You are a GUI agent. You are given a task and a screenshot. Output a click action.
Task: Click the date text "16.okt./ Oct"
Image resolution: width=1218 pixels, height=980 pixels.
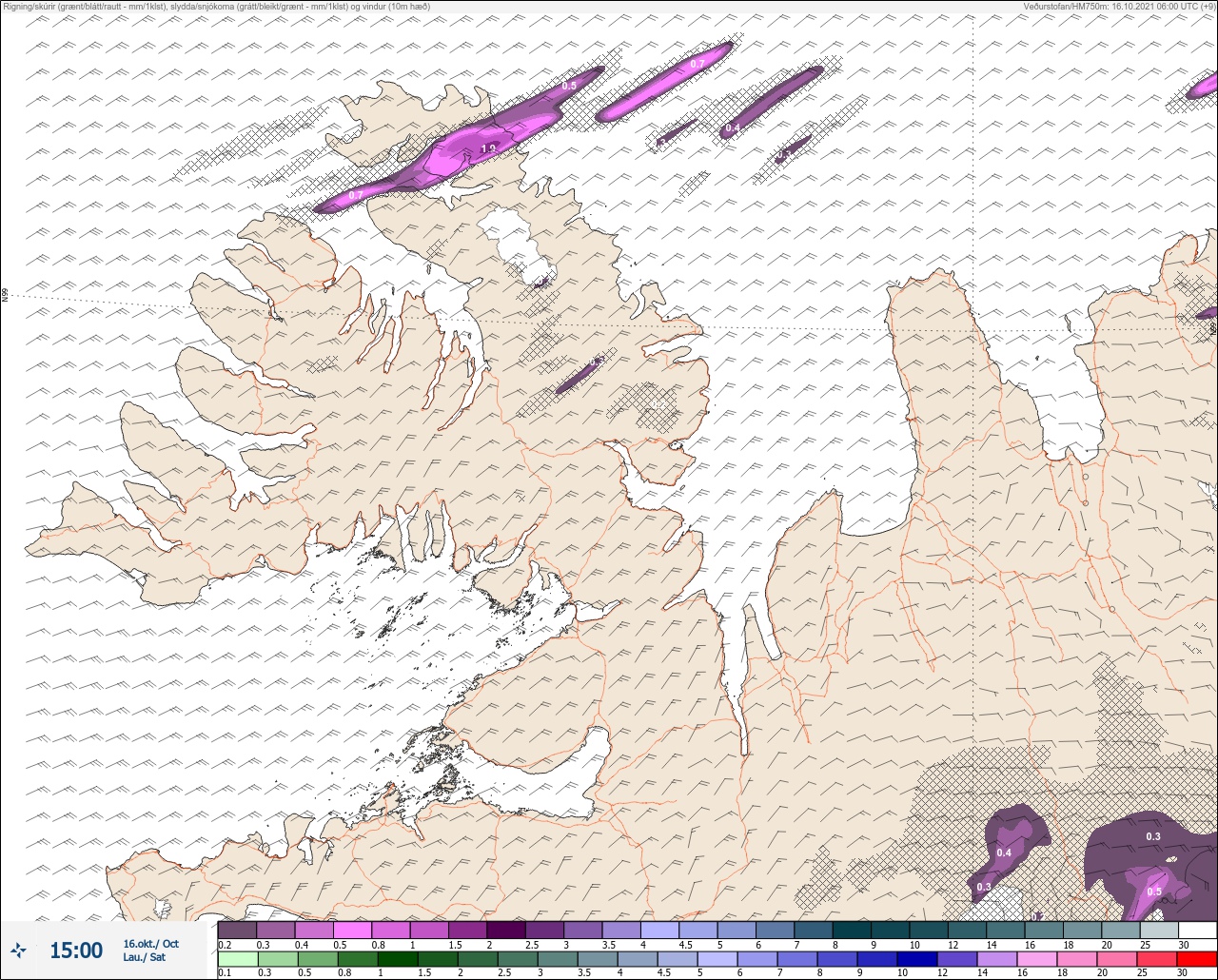pyautogui.click(x=150, y=943)
